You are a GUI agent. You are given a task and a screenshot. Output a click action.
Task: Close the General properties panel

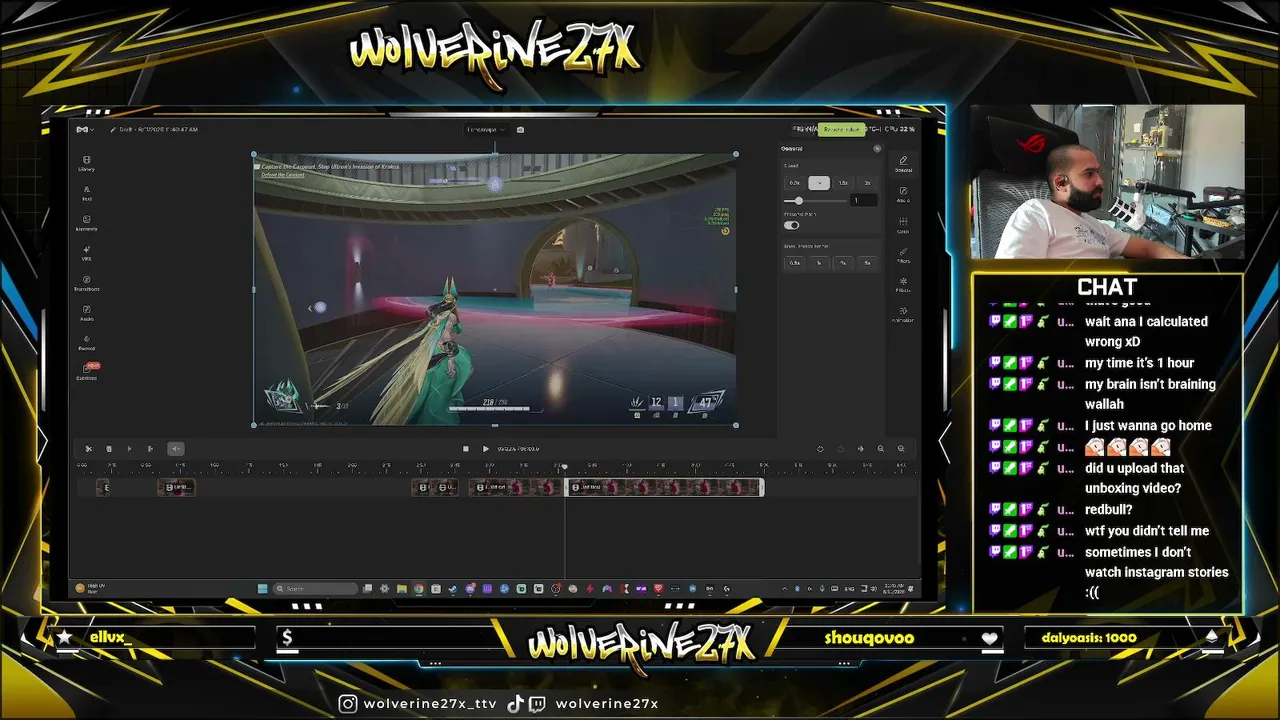(877, 149)
